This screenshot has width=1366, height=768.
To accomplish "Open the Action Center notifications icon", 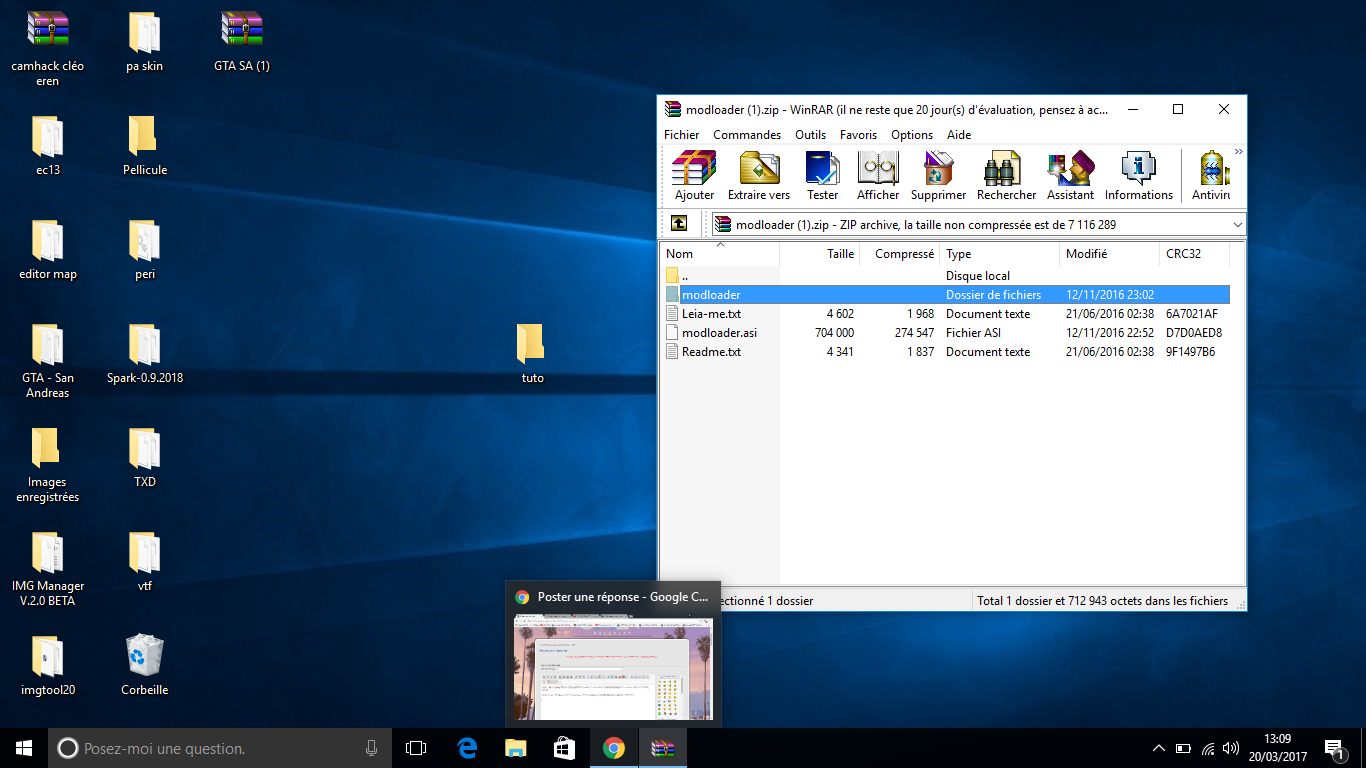I will coord(1333,748).
